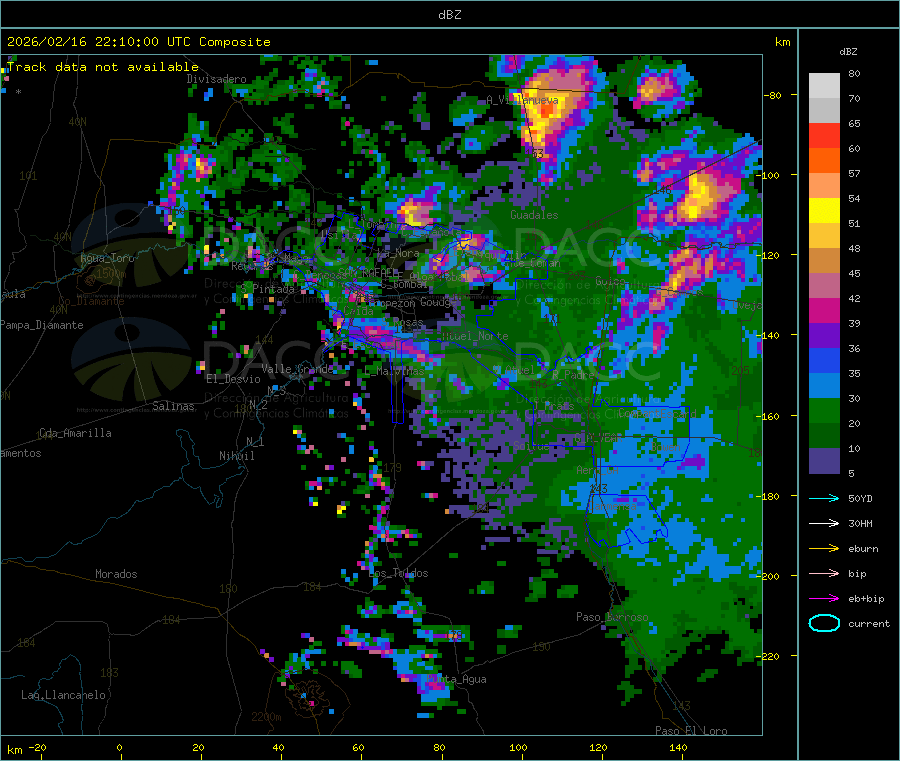Click the '2026/02/16 22:10:00 UTC Composite' timestamp

pyautogui.click(x=138, y=42)
